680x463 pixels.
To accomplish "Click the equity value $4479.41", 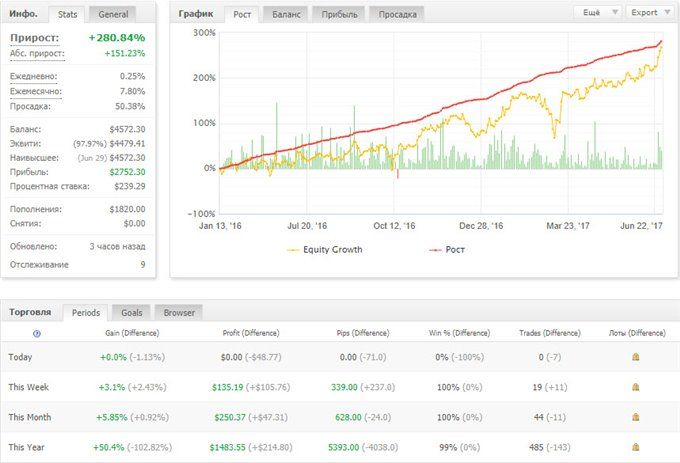I will point(128,143).
